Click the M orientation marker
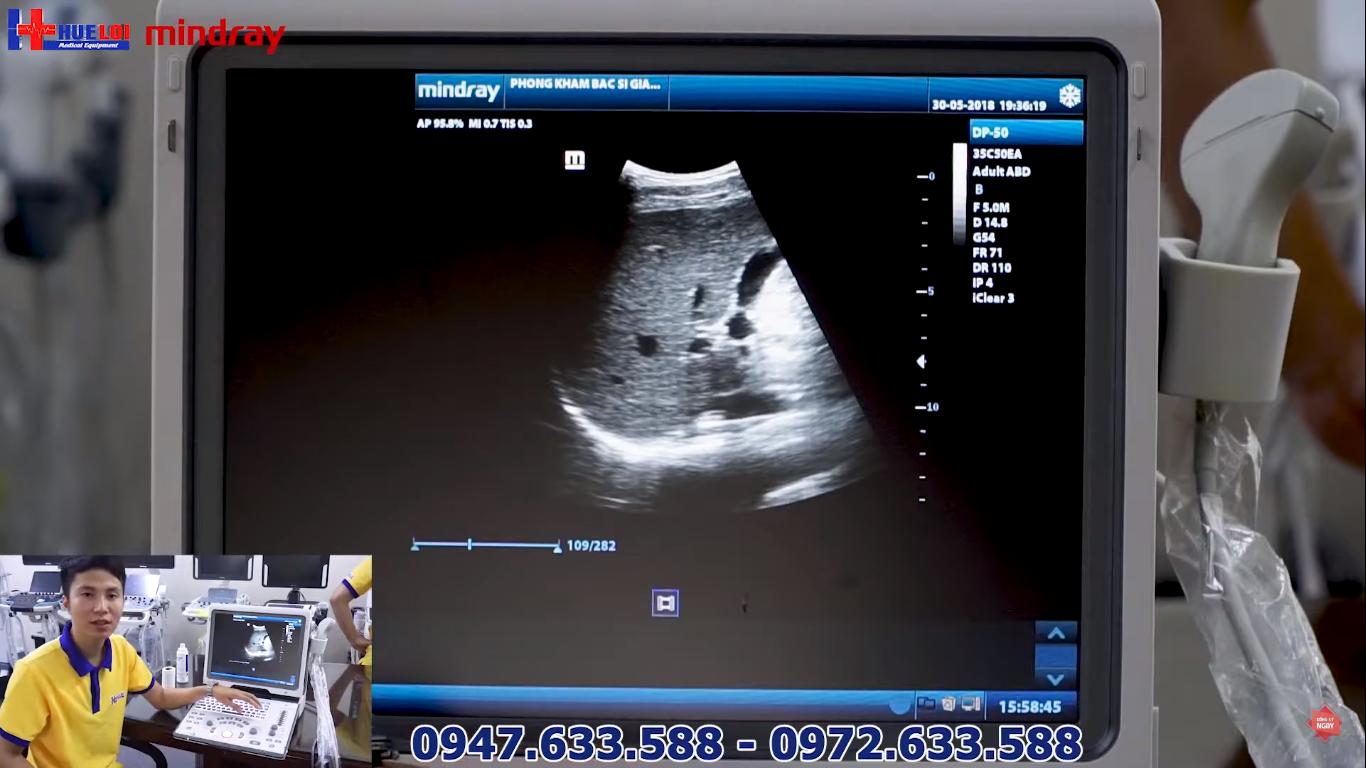Screen dimensions: 1366x768 [574, 160]
